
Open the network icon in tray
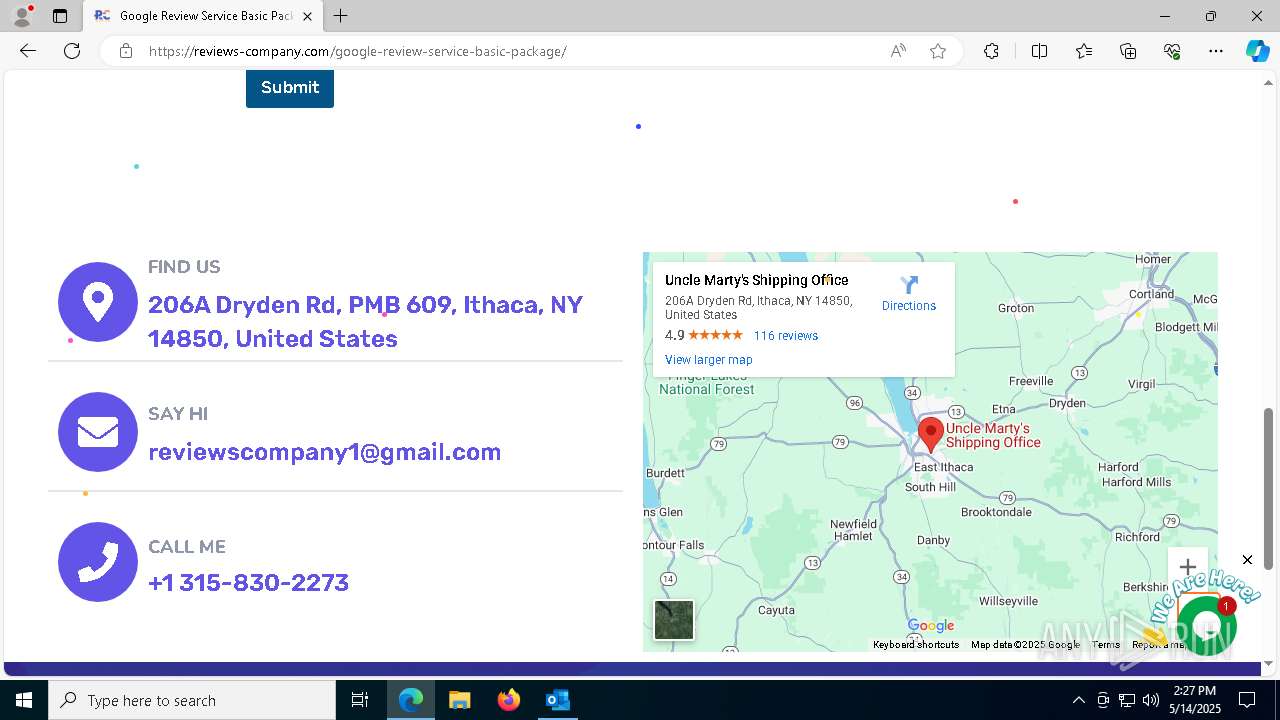[1127, 700]
